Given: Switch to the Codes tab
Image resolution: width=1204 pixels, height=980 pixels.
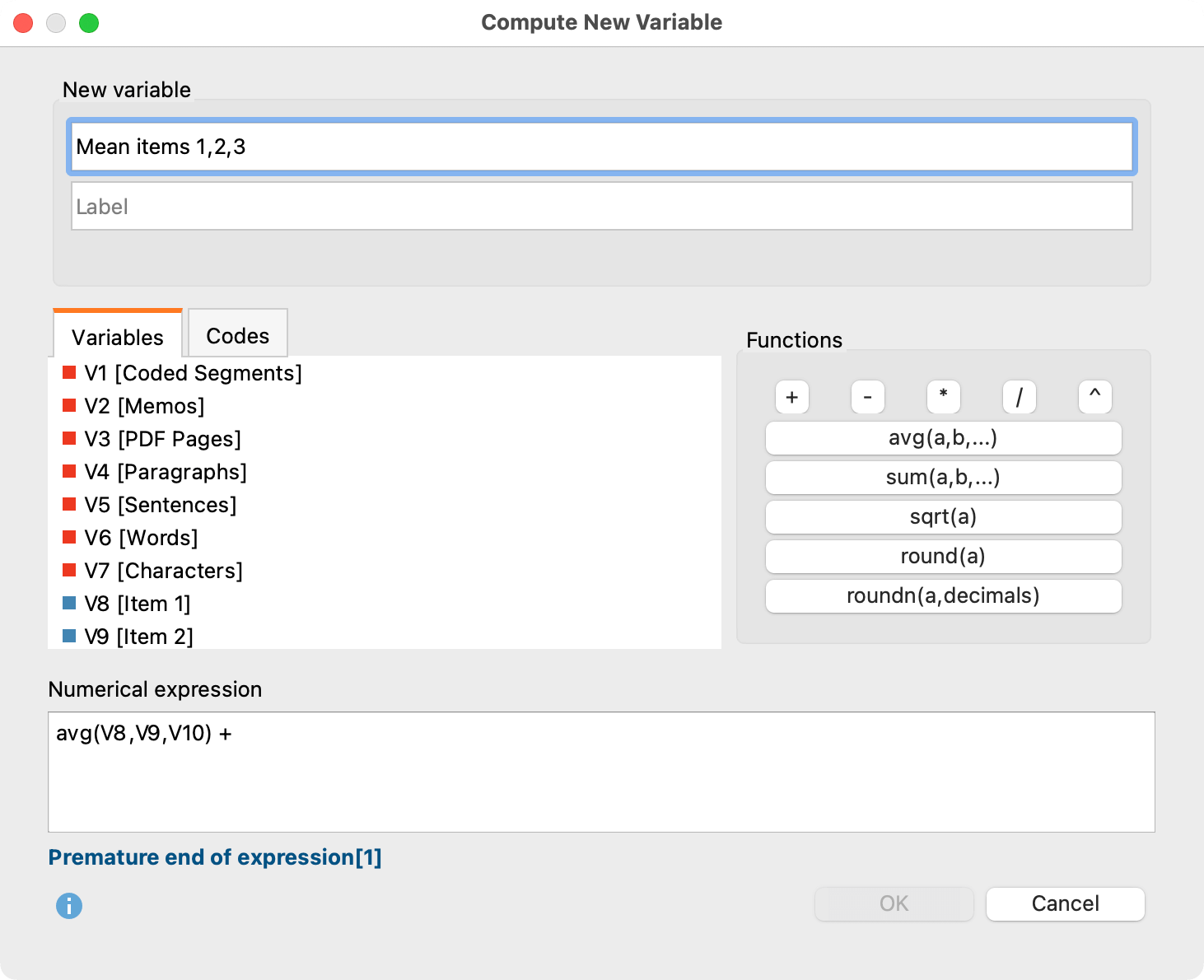Looking at the screenshot, I should point(237,334).
